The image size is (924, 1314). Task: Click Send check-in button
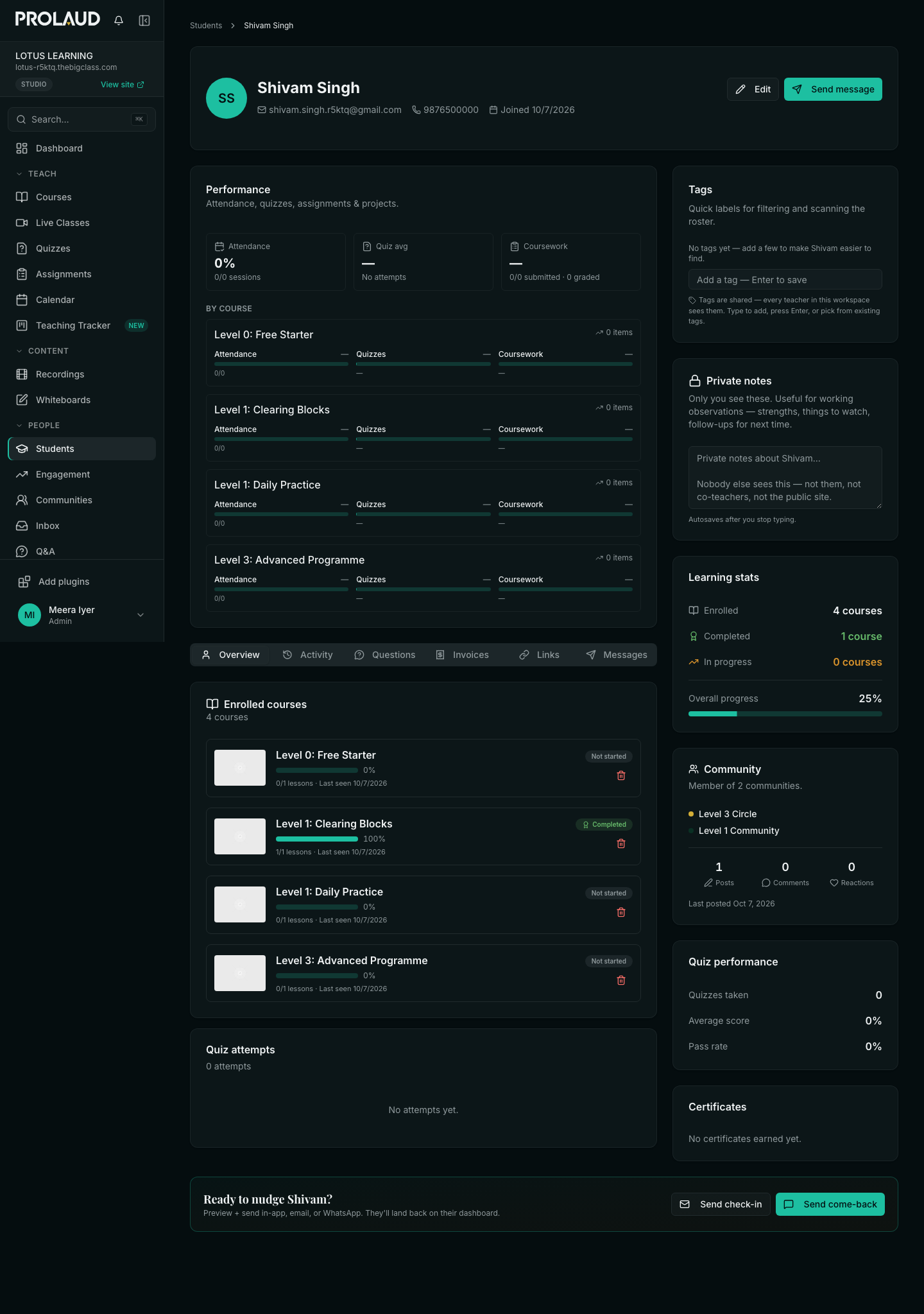tap(721, 1204)
